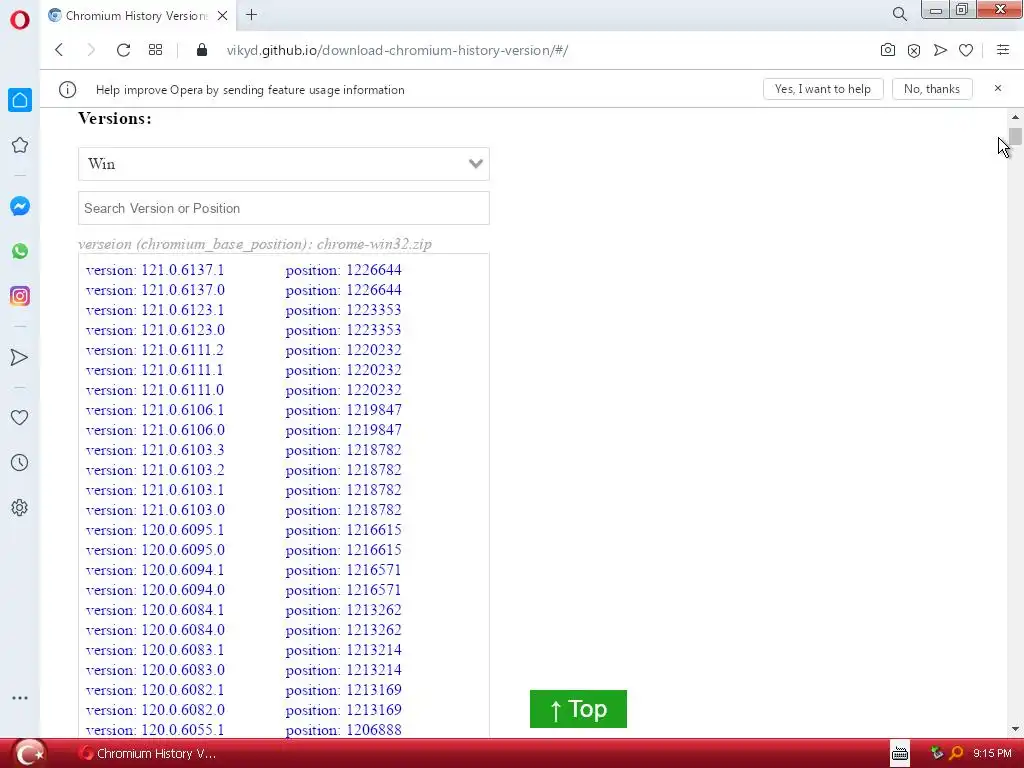This screenshot has height=768, width=1024.
Task: Close the Chromium History Version tab
Action: (223, 15)
